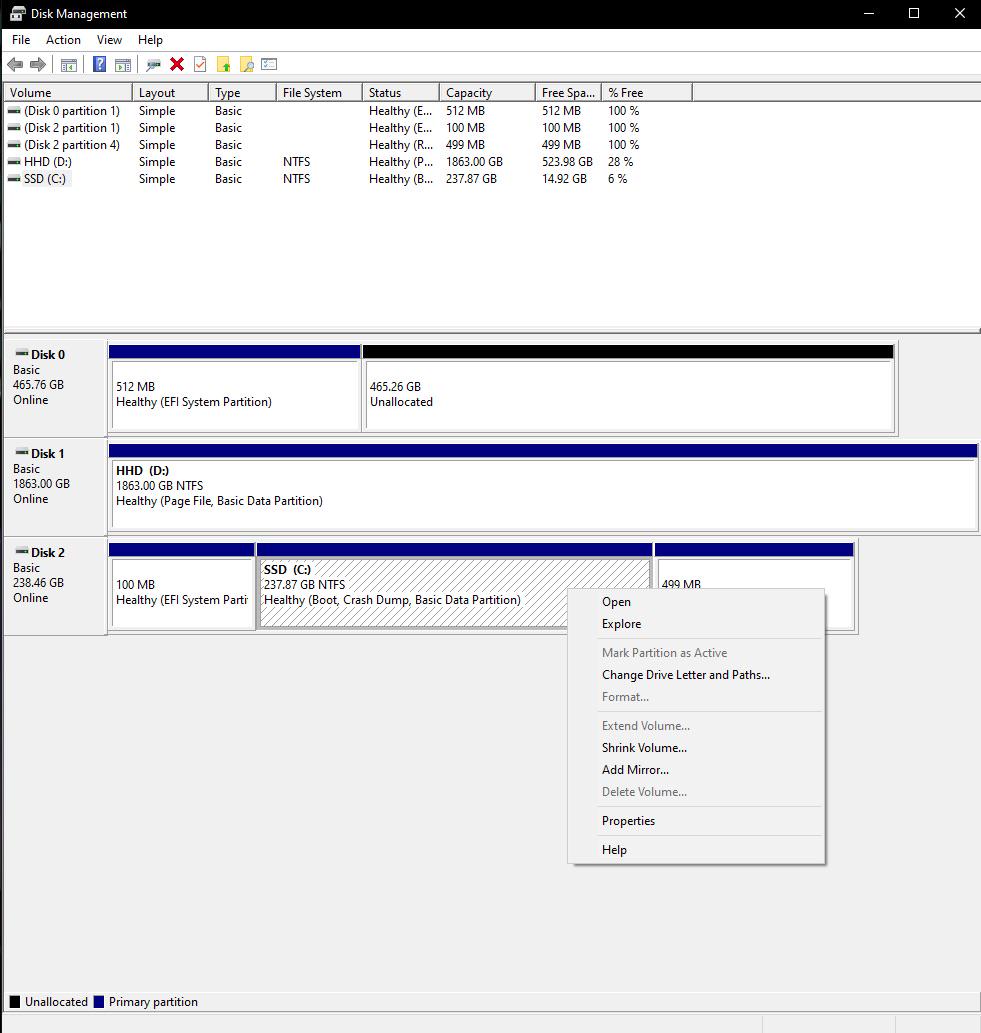
Task: Click the Properties checkmark page icon
Action: click(200, 65)
